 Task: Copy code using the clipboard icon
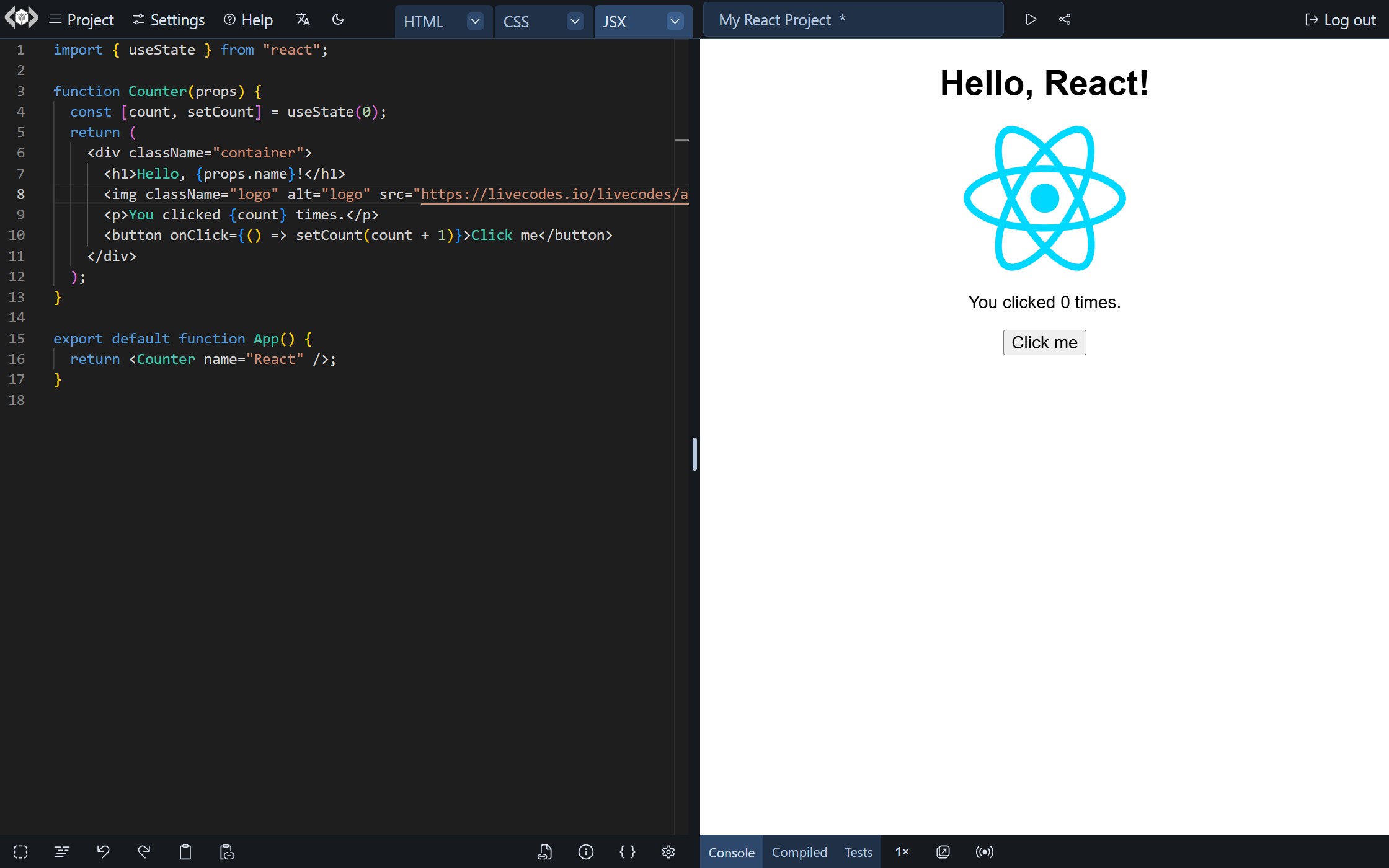click(185, 852)
